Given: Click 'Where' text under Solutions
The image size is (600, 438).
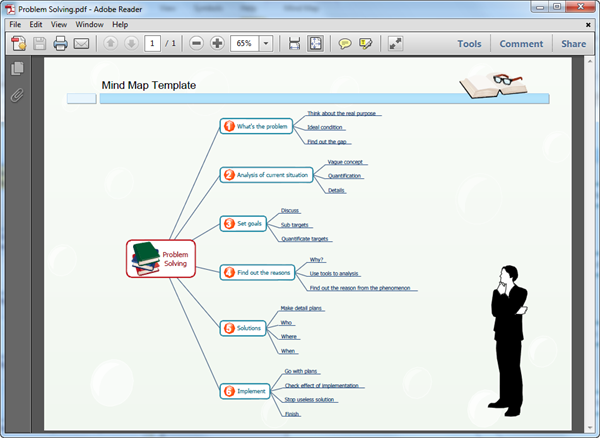Looking at the screenshot, I should tap(289, 337).
